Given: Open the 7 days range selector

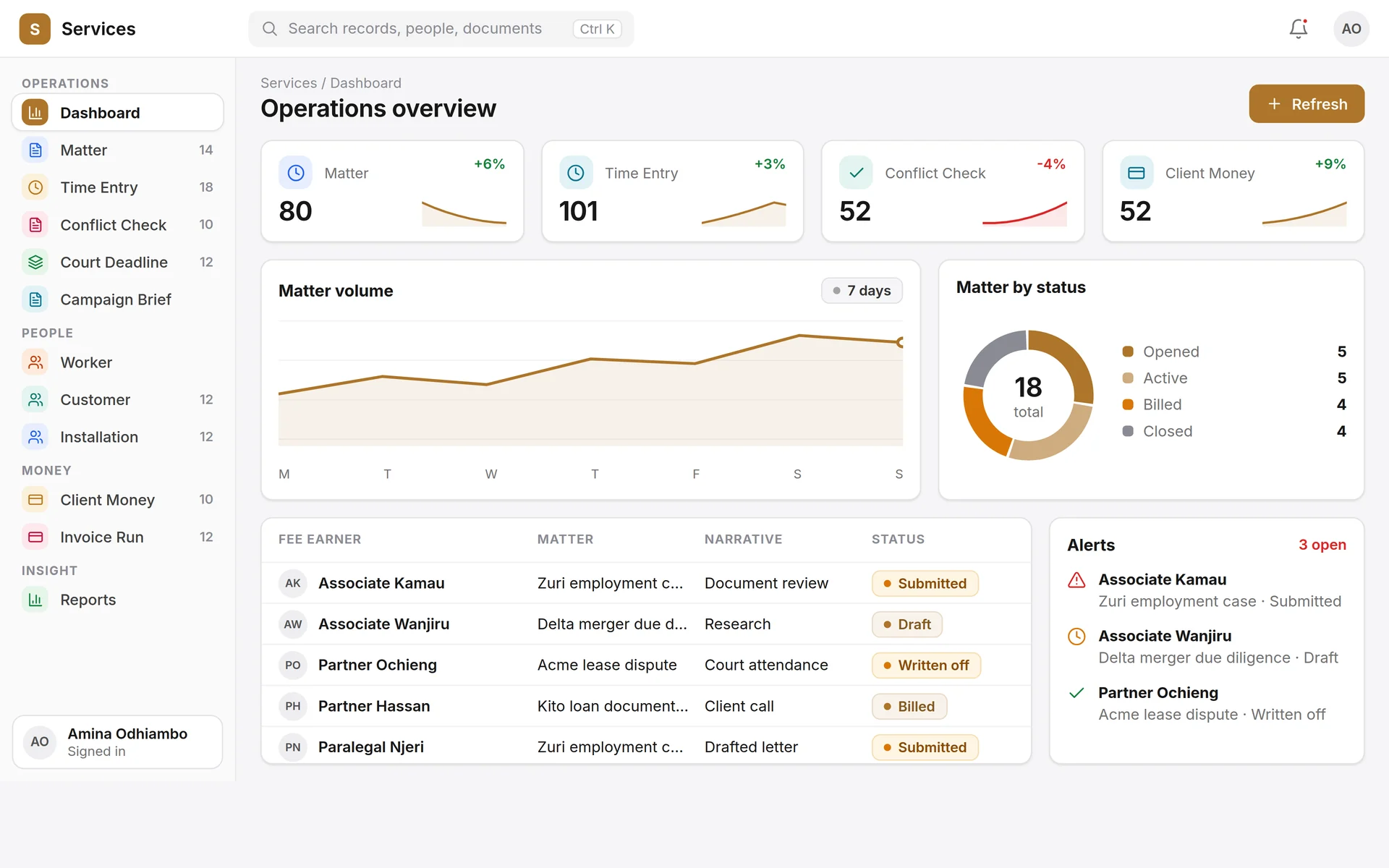Looking at the screenshot, I should click(862, 291).
